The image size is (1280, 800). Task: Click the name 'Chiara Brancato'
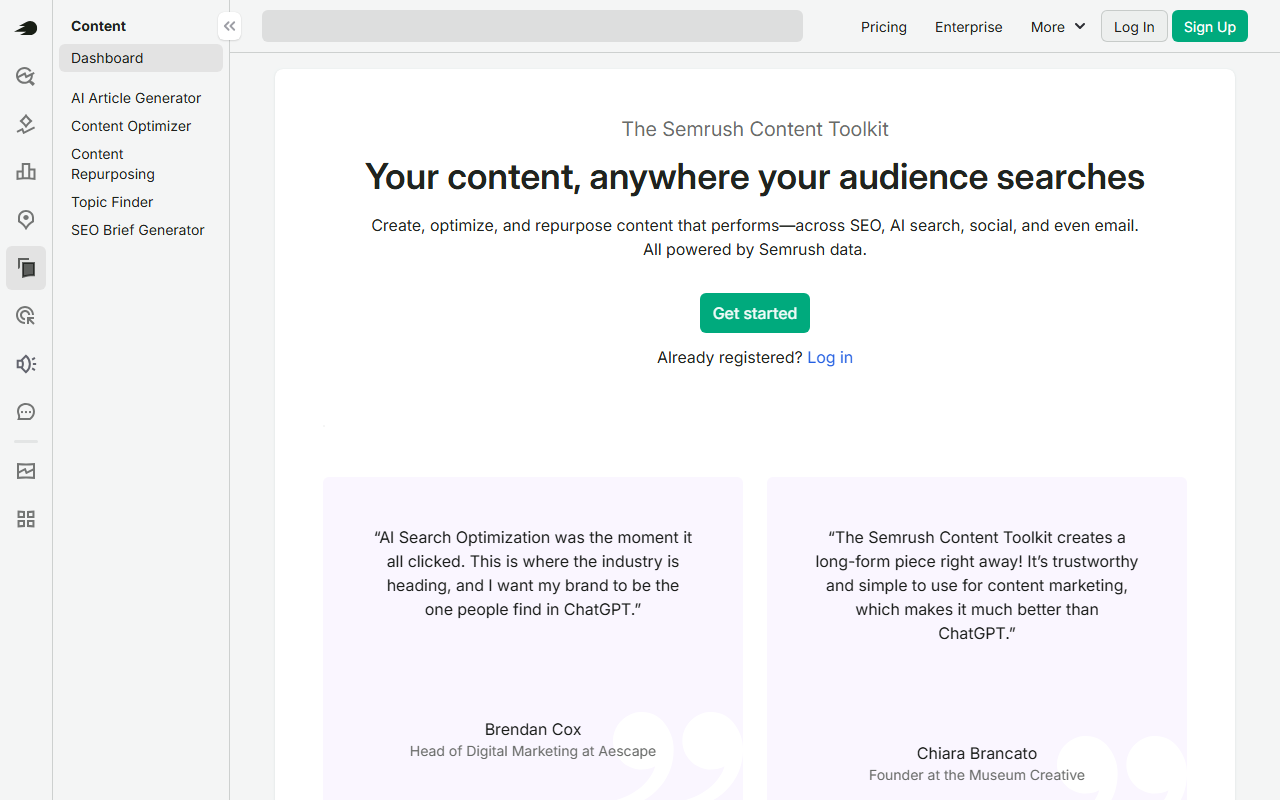[x=977, y=753]
